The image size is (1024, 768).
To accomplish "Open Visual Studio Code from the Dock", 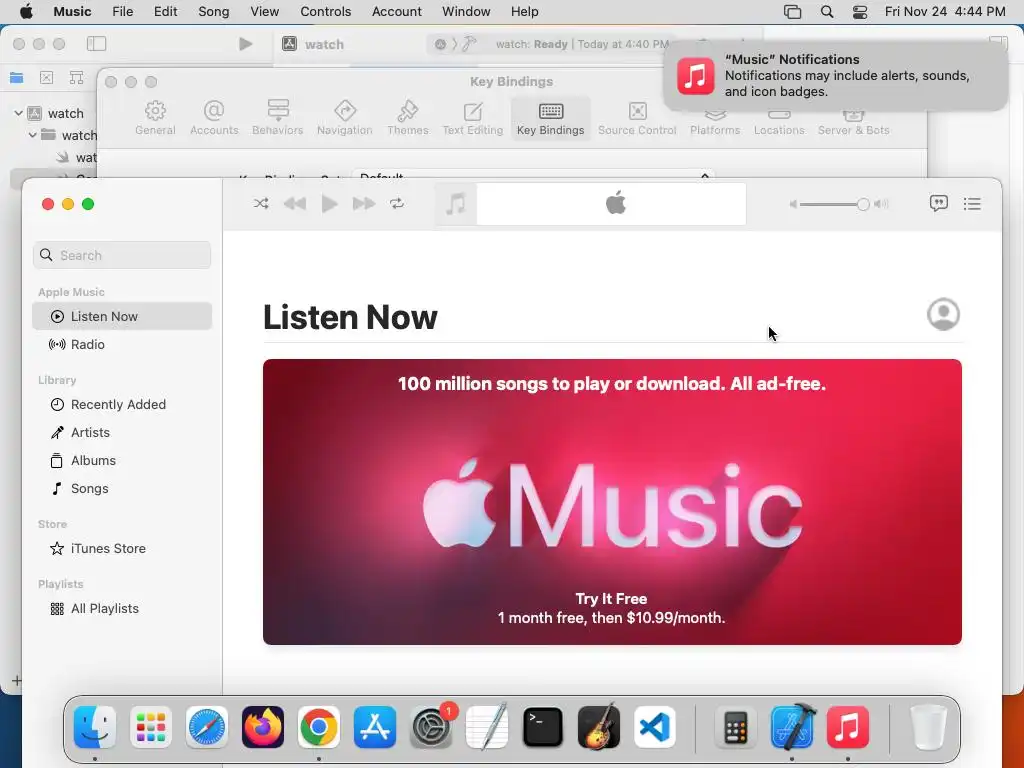I will click(x=655, y=727).
